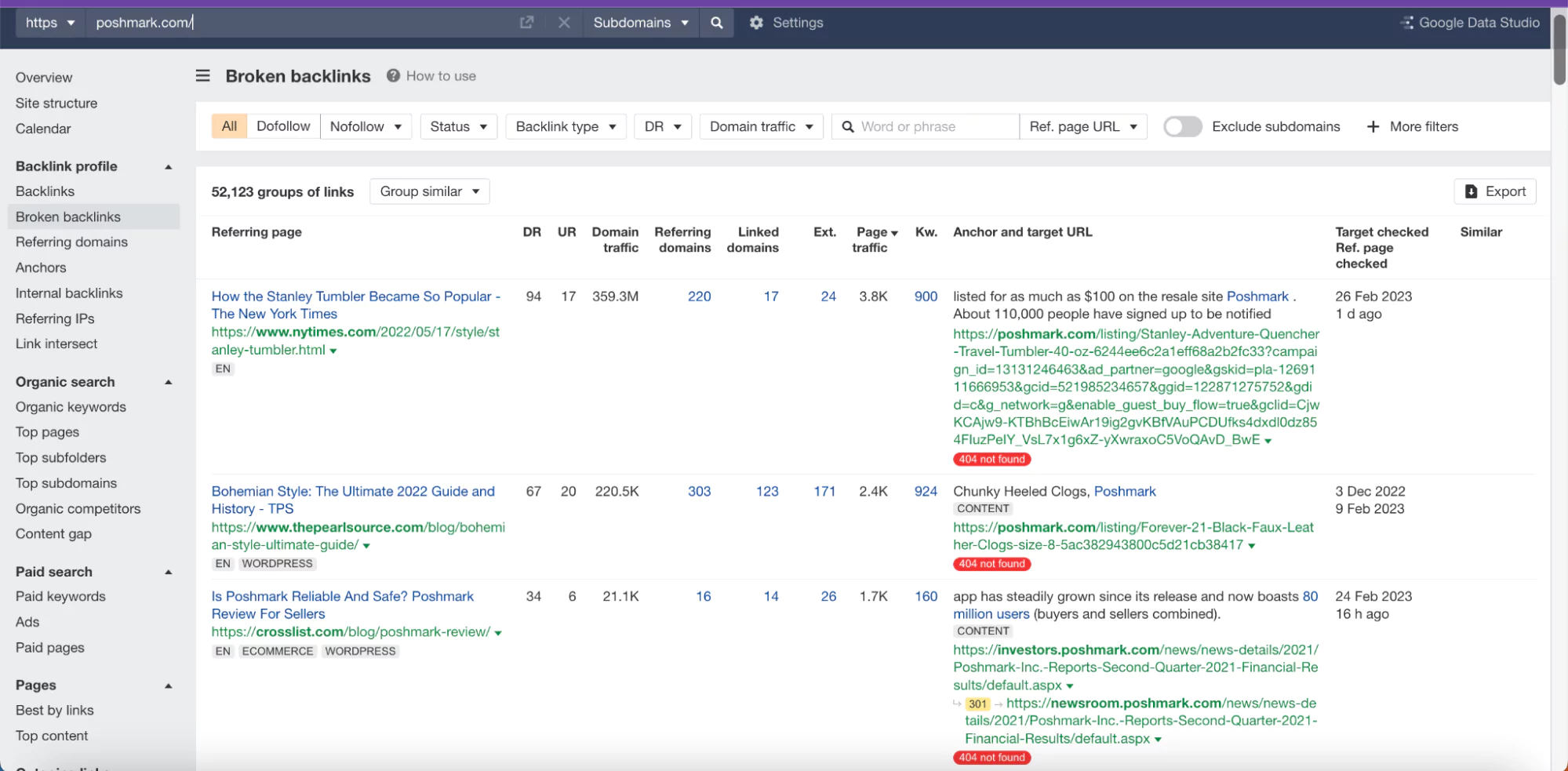
Task: Click the magnifying glass search icon
Action: click(716, 23)
